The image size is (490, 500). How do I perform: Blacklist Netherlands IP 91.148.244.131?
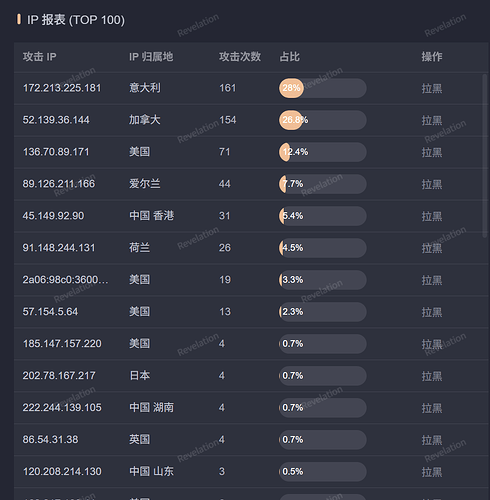click(432, 248)
